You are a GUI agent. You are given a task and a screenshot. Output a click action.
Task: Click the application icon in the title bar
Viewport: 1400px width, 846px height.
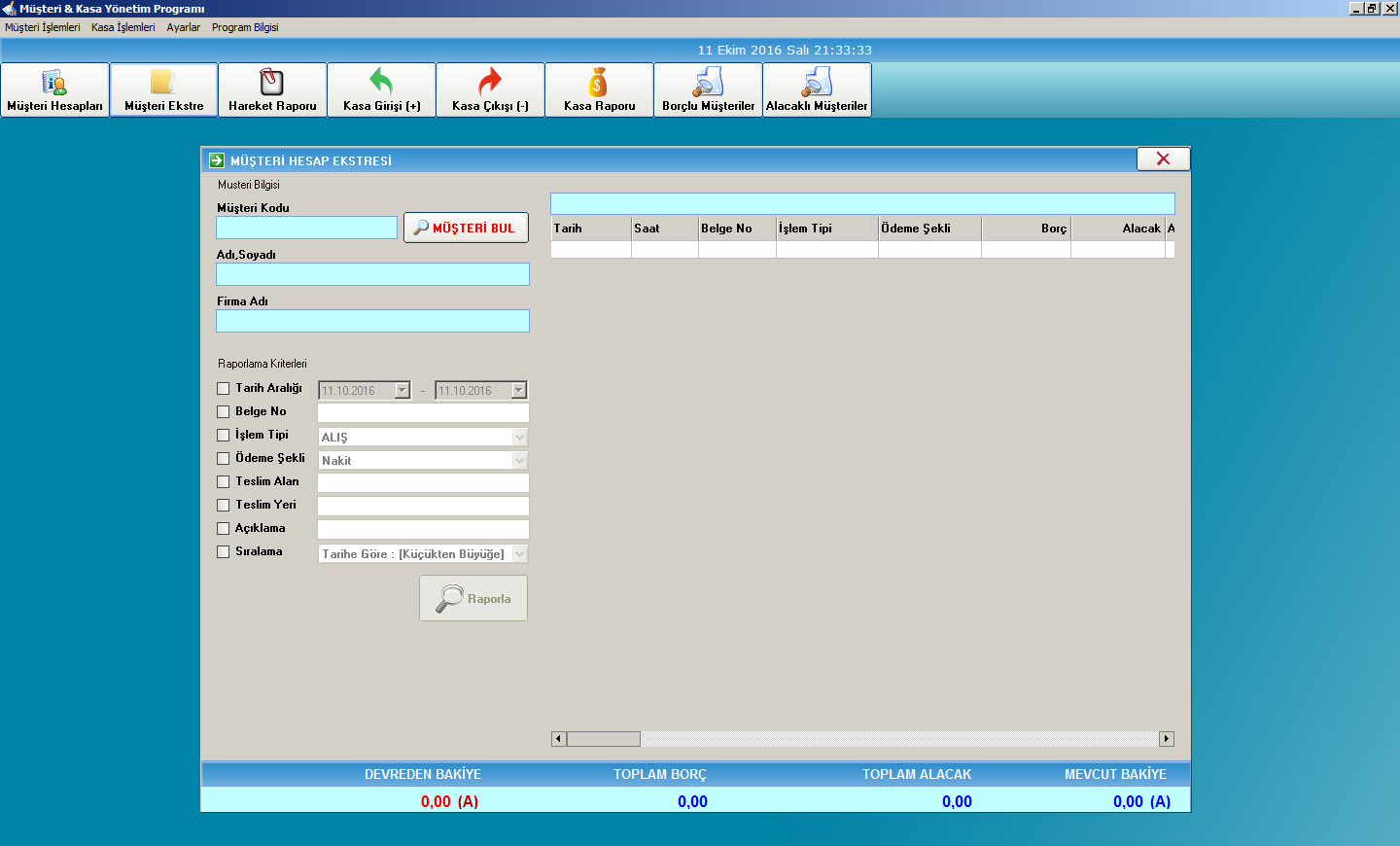pyautogui.click(x=9, y=8)
